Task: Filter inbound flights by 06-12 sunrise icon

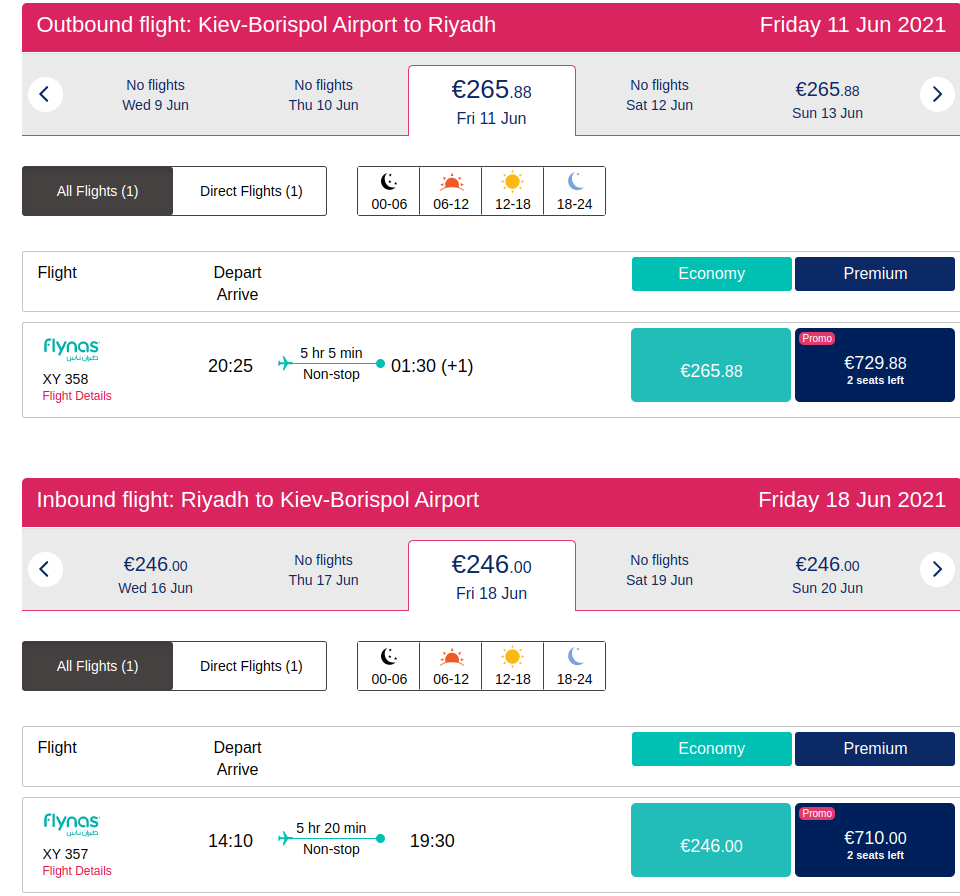Action: point(451,666)
